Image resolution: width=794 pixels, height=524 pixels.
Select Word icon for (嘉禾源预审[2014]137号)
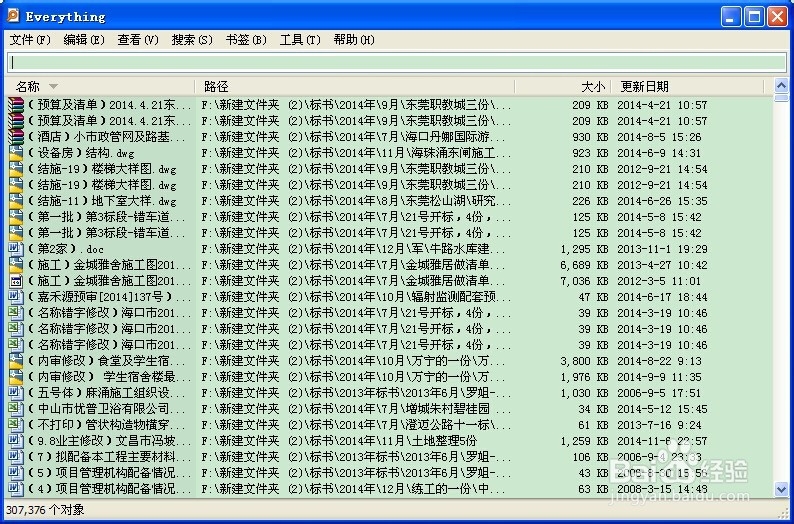coord(16,297)
